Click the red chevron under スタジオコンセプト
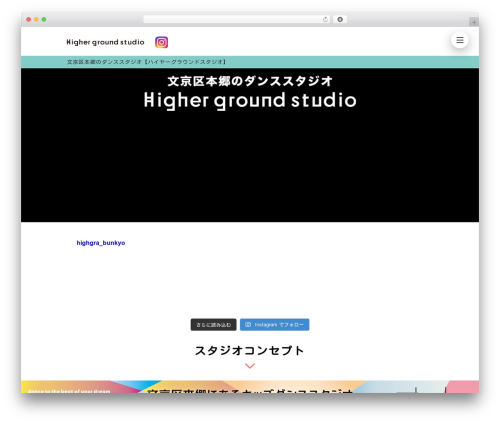The width and height of the screenshot is (500, 423). click(x=250, y=366)
